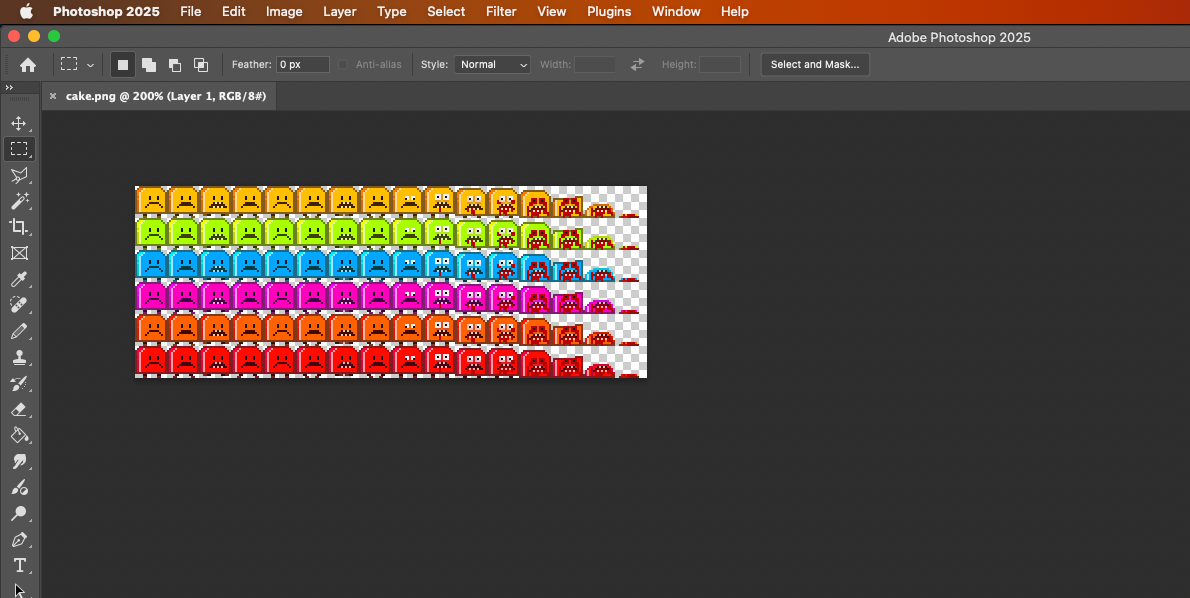The image size is (1190, 598).
Task: Open the Edit menu
Action: pyautogui.click(x=233, y=11)
